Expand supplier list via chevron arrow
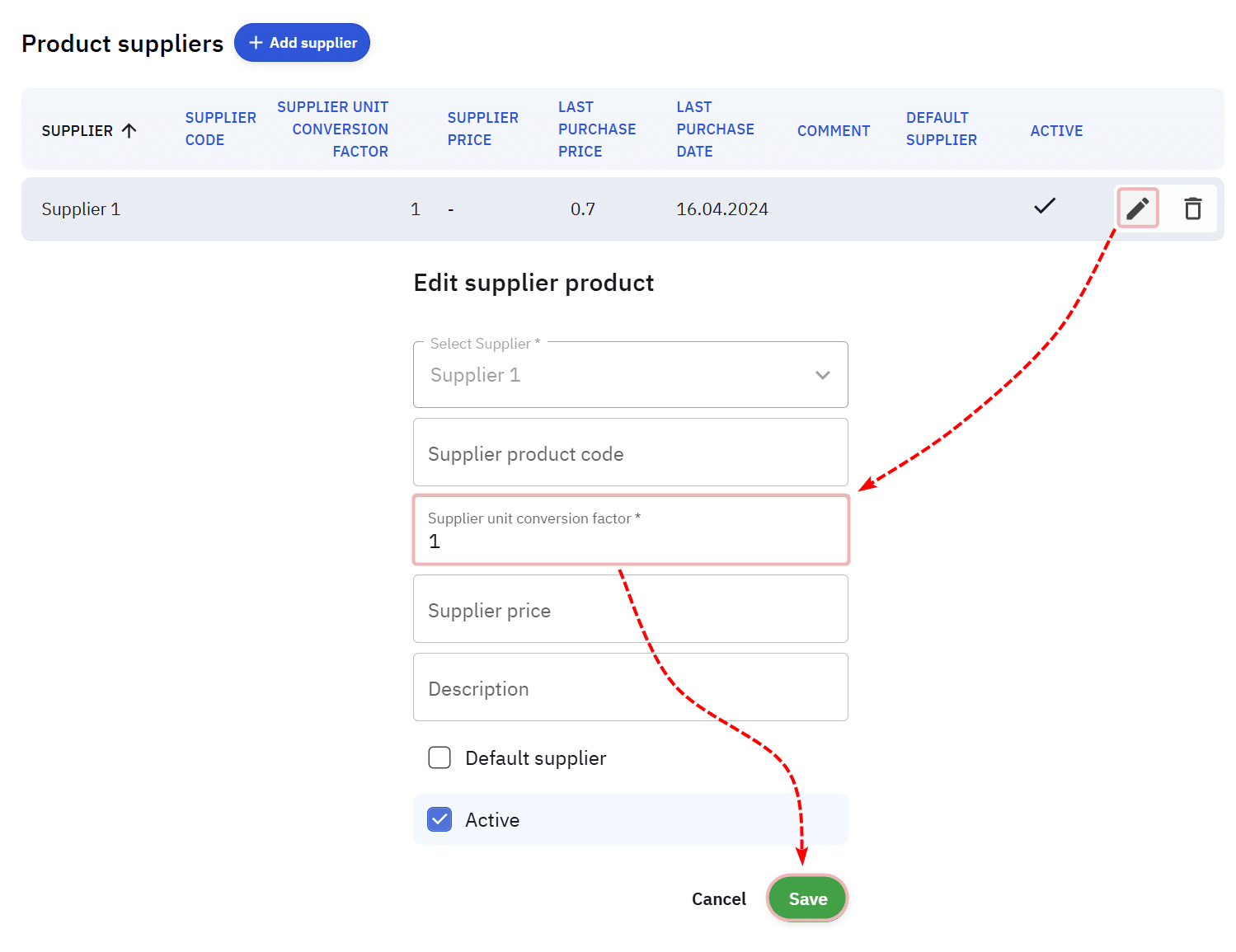Screen dimensions: 1236x952 coord(822,375)
